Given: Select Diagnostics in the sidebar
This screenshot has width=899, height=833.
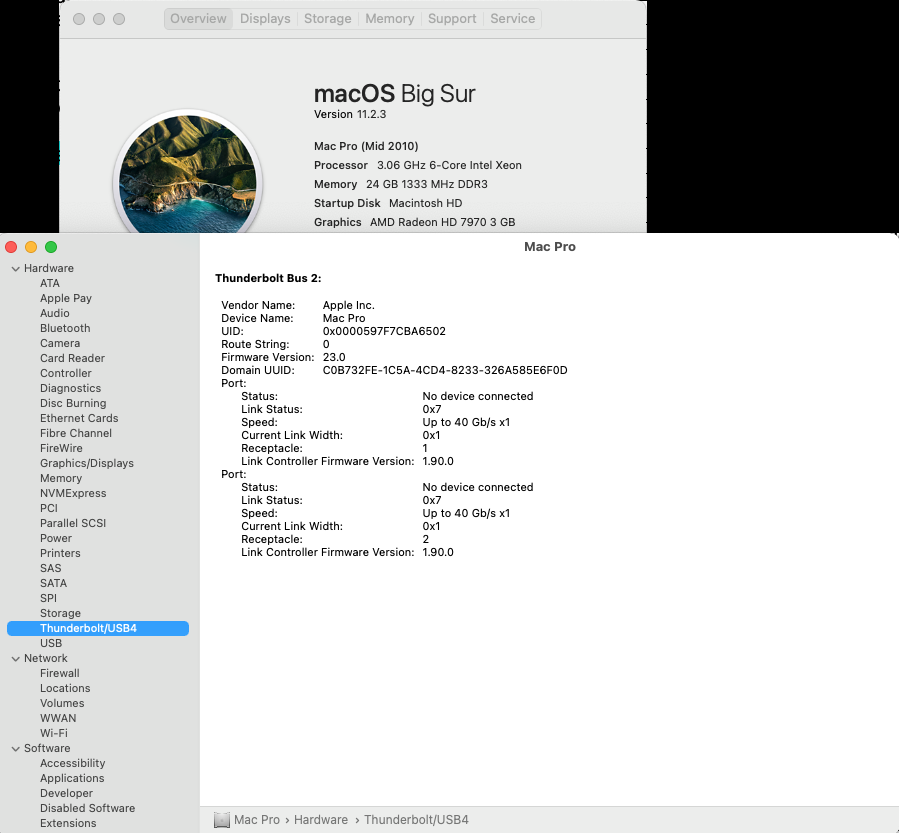Looking at the screenshot, I should point(70,388).
